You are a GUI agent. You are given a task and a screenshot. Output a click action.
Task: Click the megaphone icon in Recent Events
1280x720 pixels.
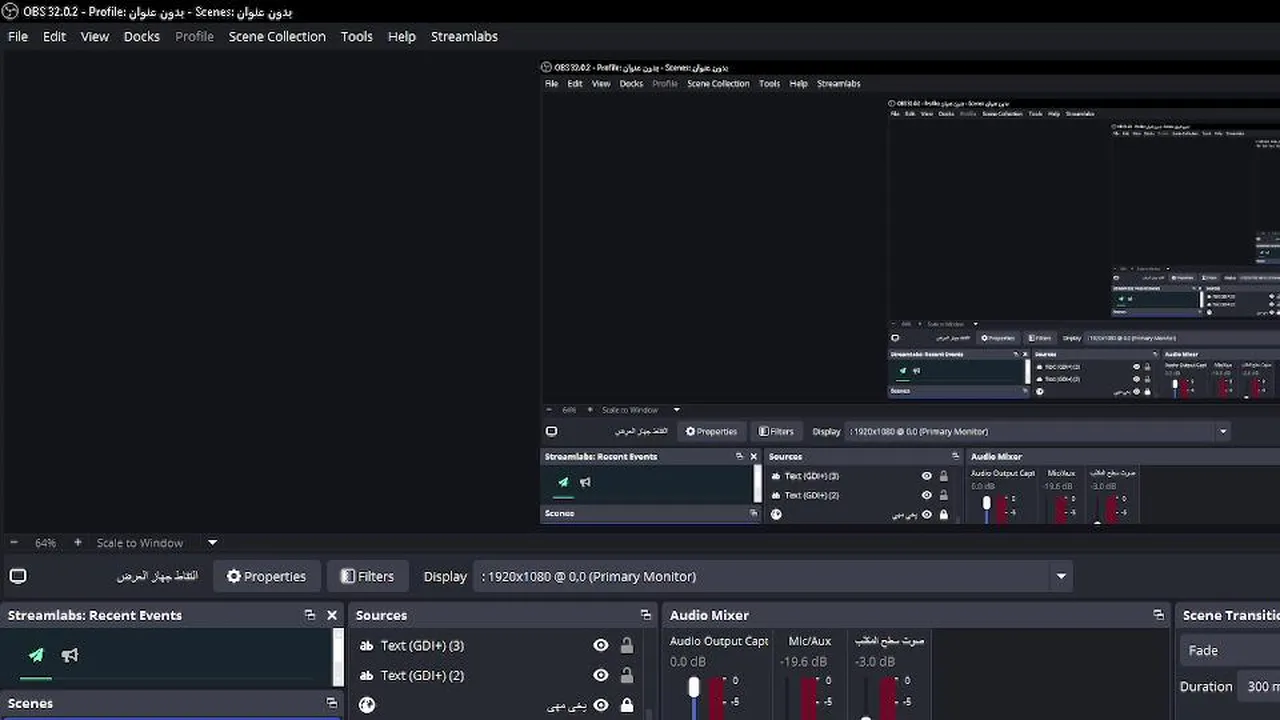(x=70, y=655)
